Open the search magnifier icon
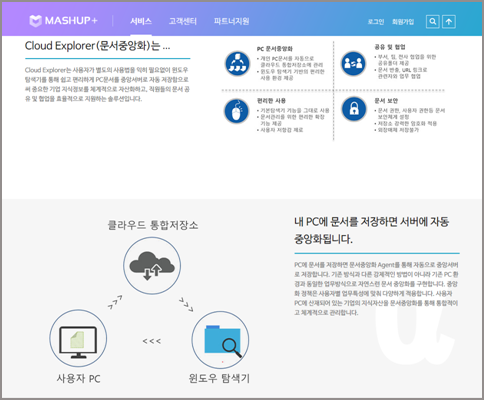484x400 pixels. coord(433,22)
